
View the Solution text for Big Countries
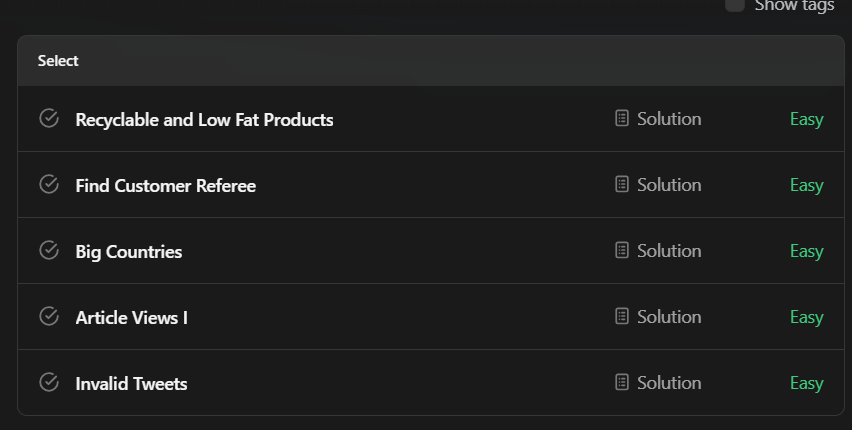[x=669, y=251]
